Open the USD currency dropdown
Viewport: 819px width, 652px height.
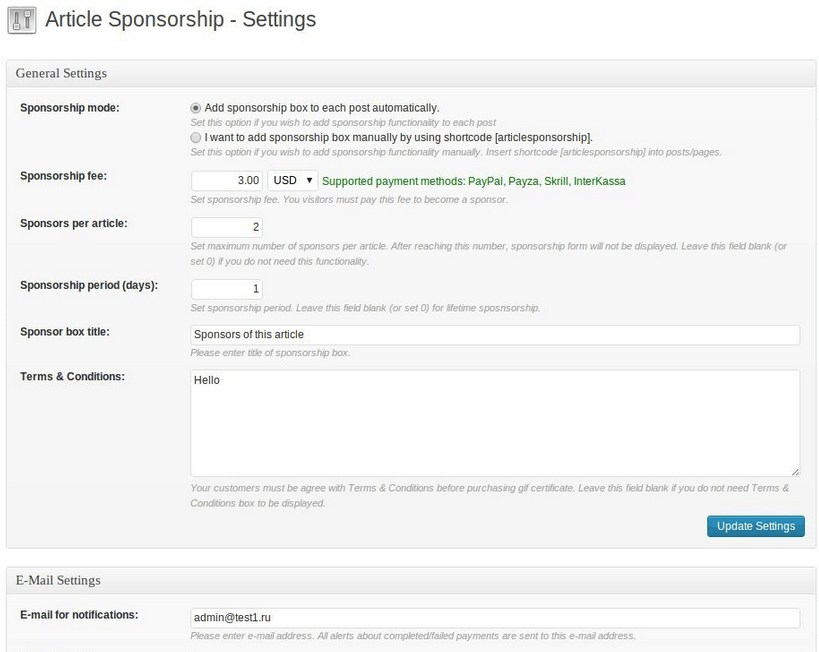click(292, 181)
